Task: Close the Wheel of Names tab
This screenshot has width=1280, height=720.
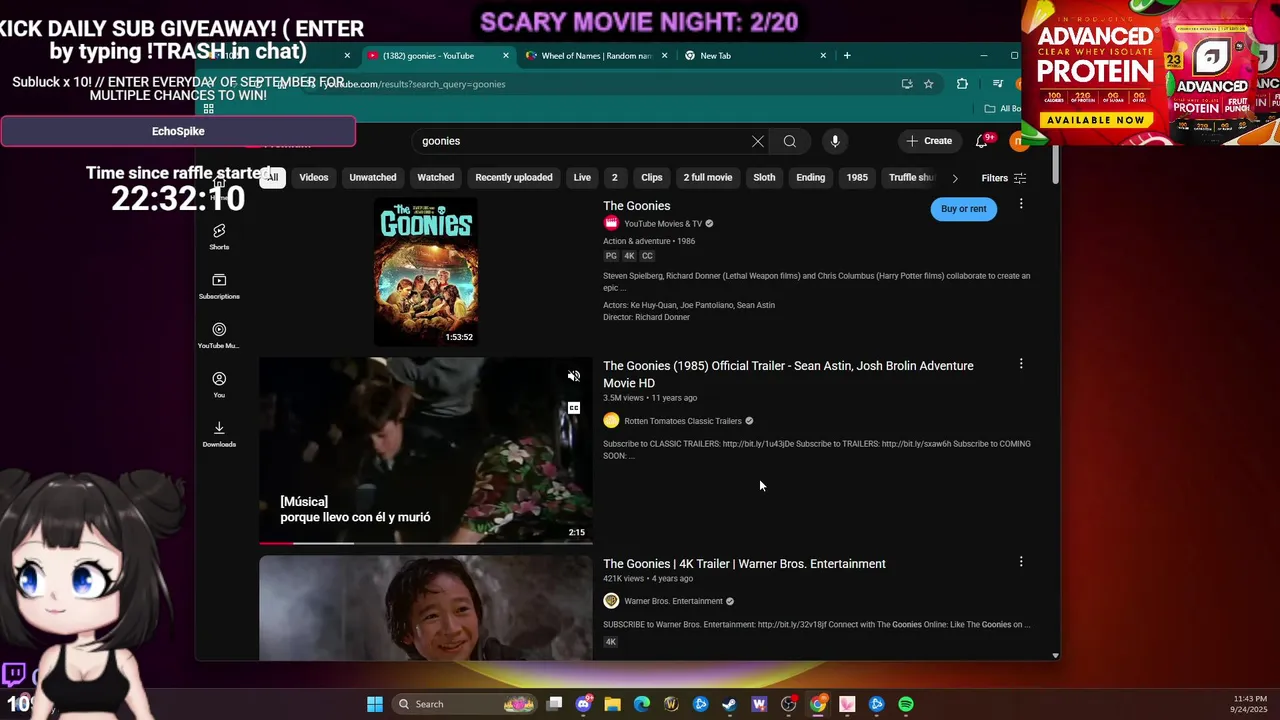Action: pyautogui.click(x=665, y=56)
